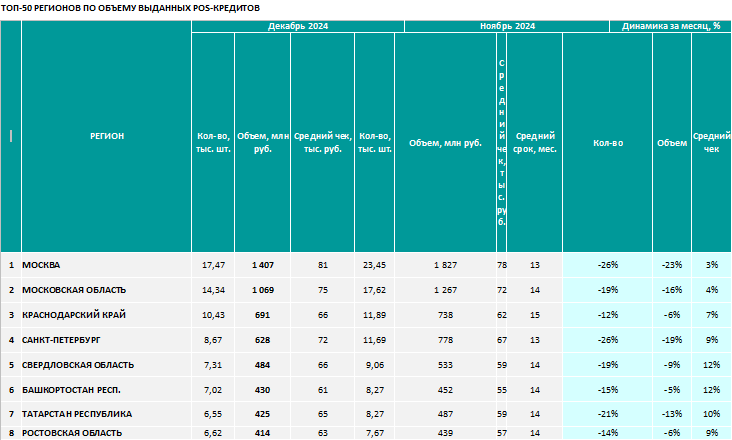The height and width of the screenshot is (440, 732).
Task: Click Московская область November count 17,62
Action: [374, 290]
